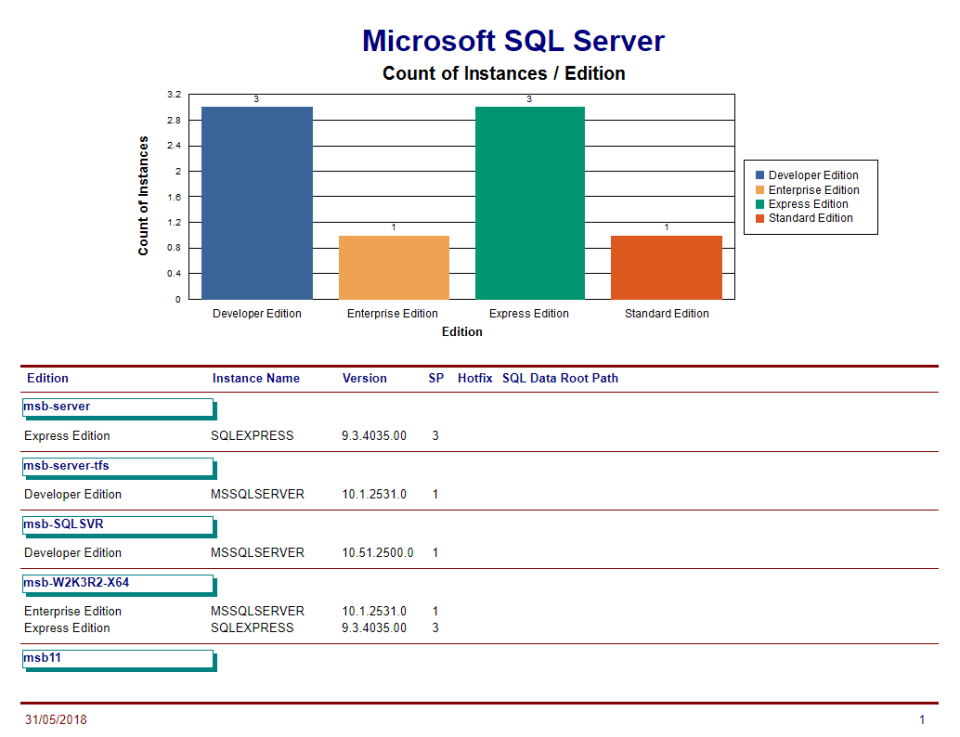Click the Developer Edition bar in the chart
Screen dimensions: 960x737
click(256, 200)
